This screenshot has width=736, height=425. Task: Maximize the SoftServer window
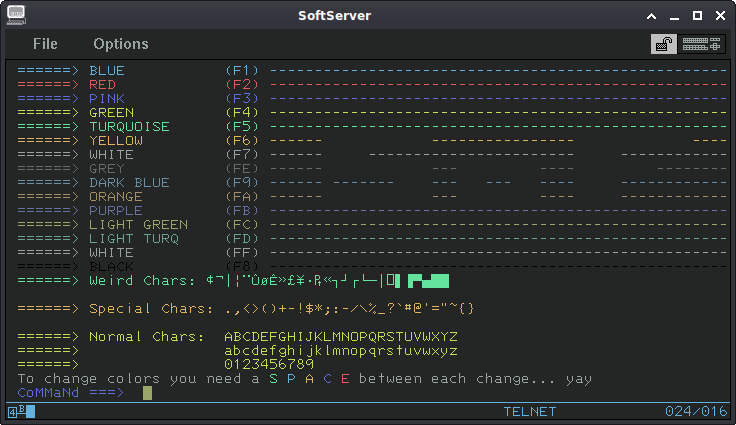pos(698,15)
